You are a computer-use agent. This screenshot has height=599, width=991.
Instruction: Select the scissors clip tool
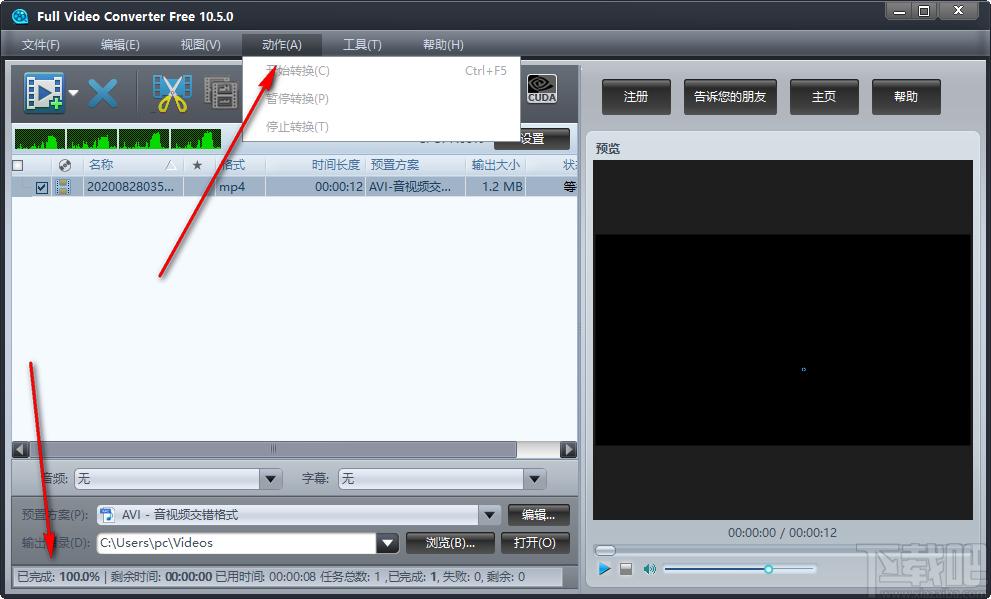172,94
